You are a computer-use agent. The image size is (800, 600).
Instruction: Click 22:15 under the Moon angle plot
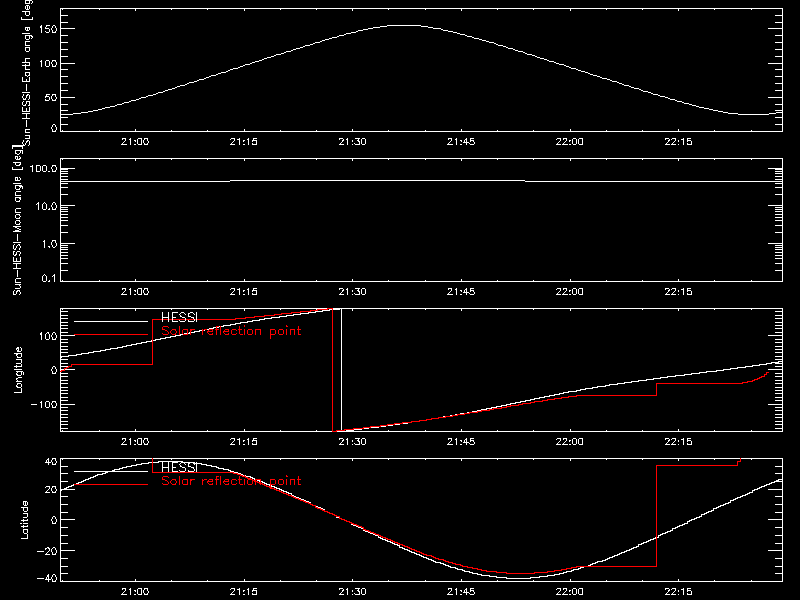pos(679,292)
